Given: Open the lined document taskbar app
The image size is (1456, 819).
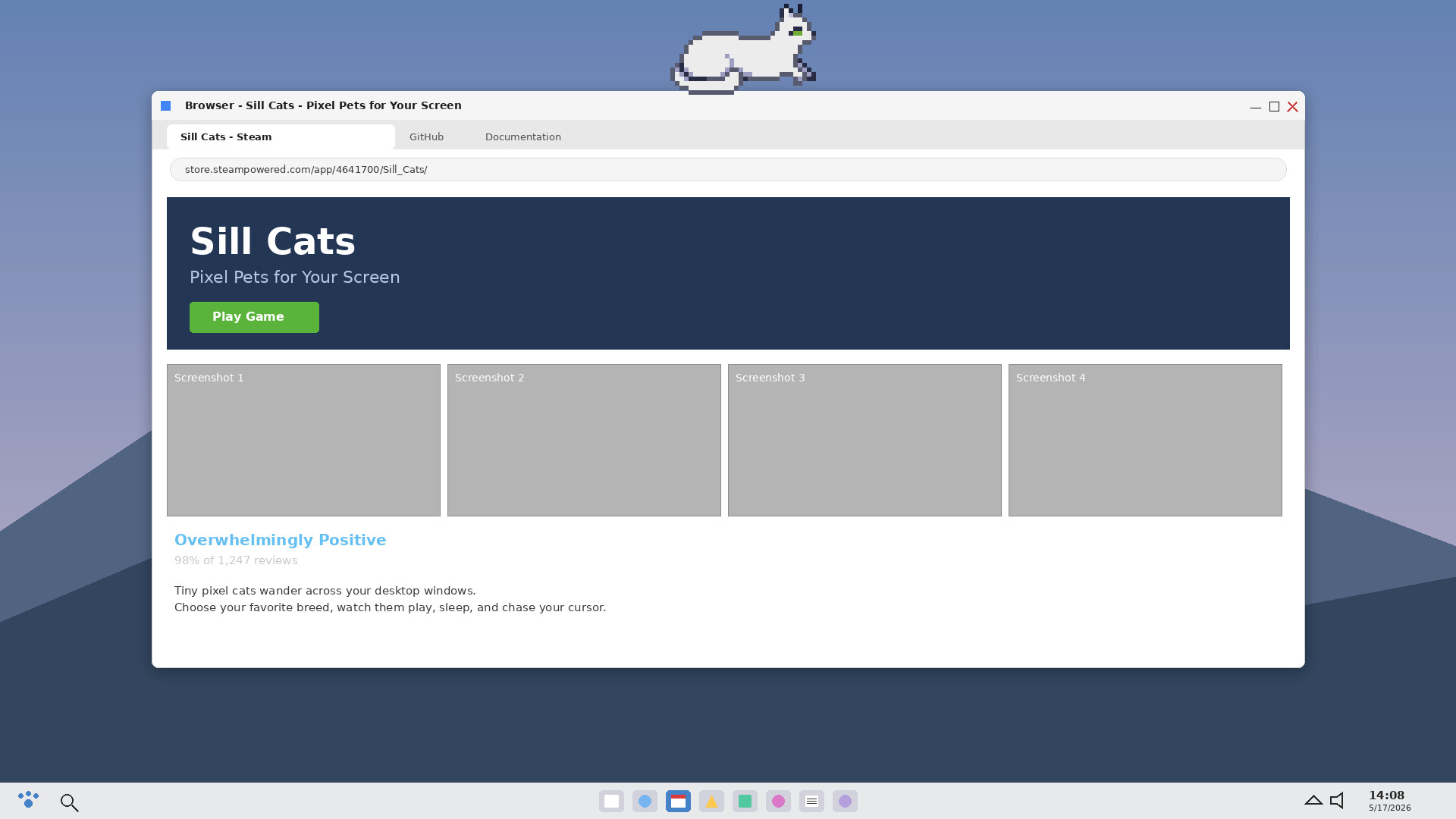Looking at the screenshot, I should (x=811, y=801).
